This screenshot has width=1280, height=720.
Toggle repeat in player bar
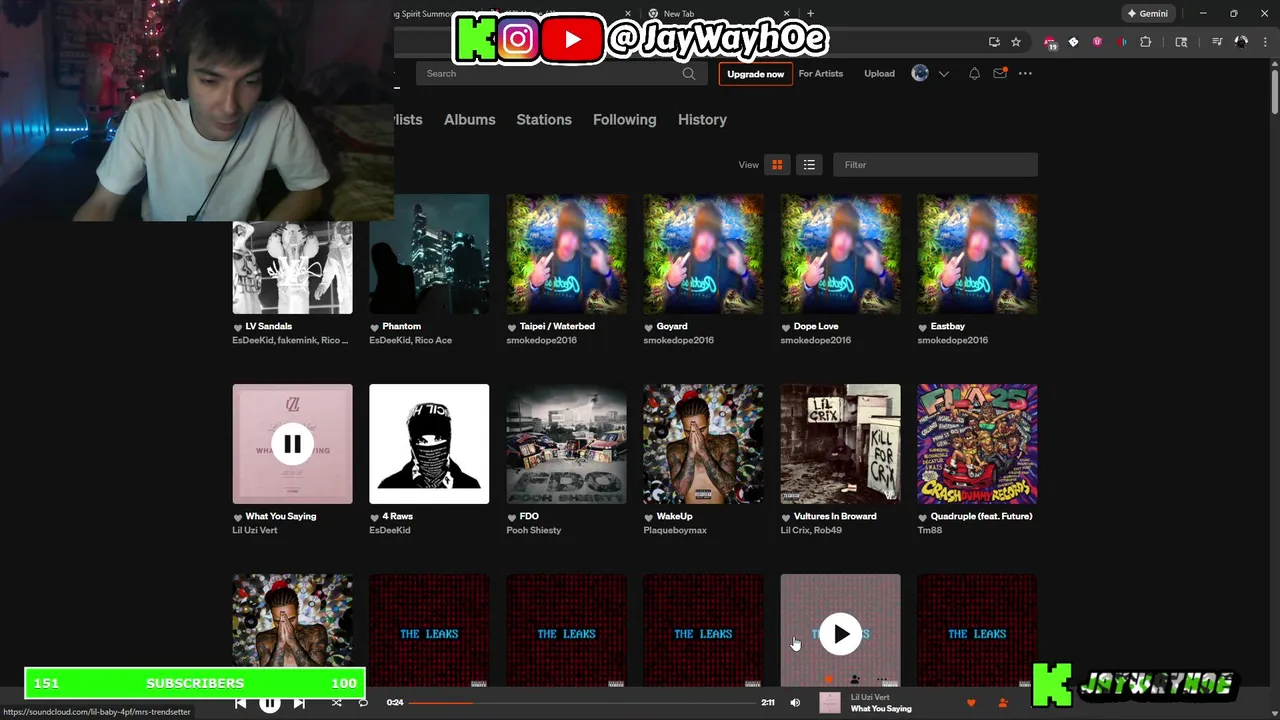pyautogui.click(x=363, y=703)
